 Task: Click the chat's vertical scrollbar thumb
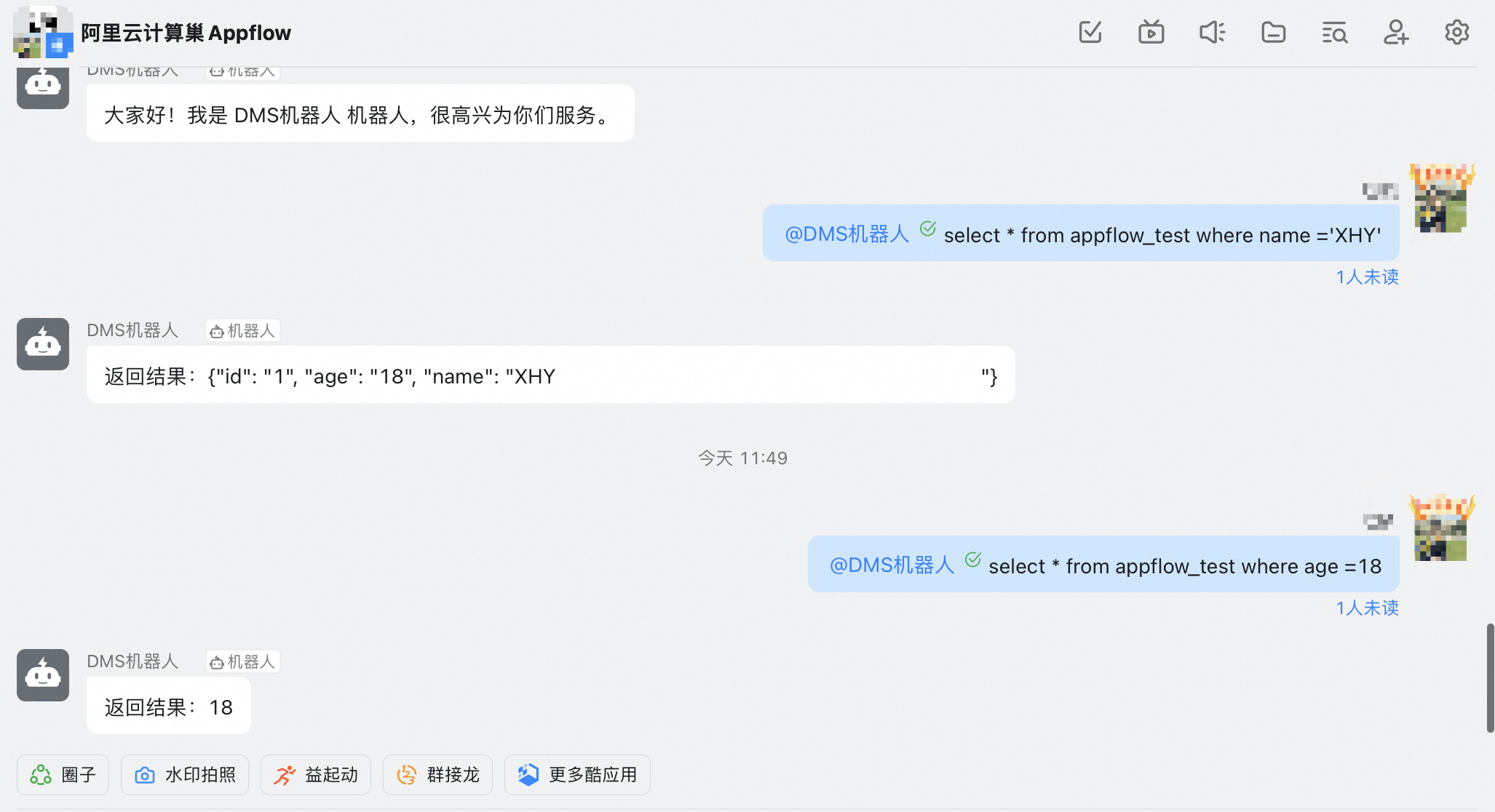[1490, 677]
